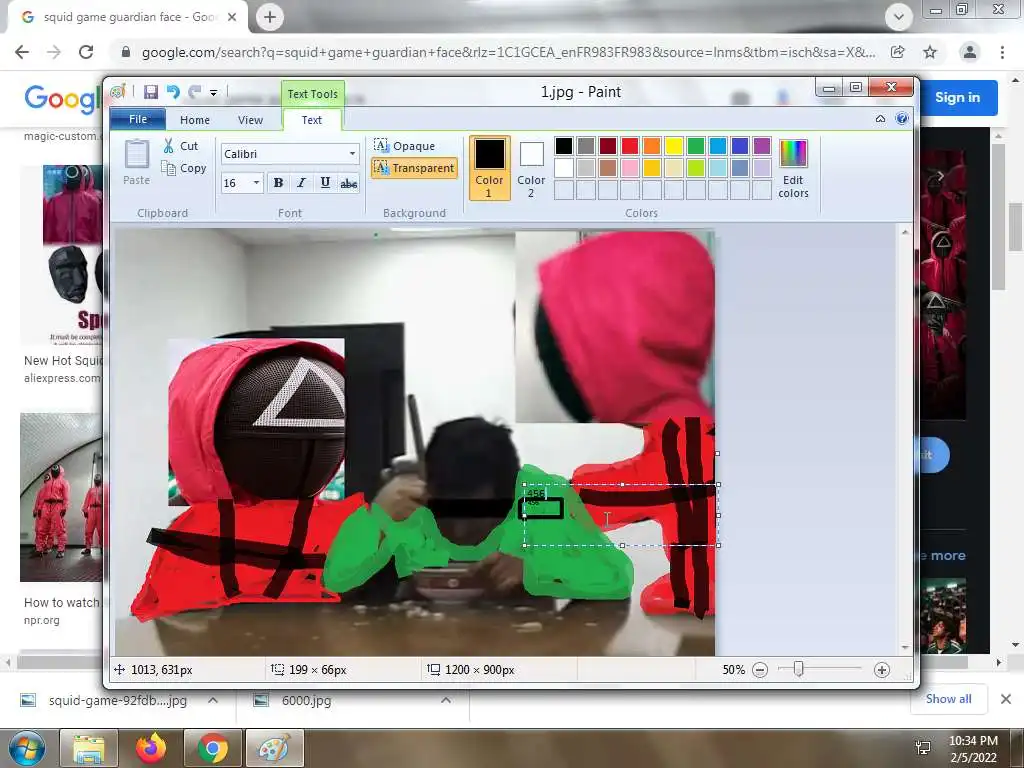Pick the yellow palette swatch
Viewport: 1024px width, 768px height.
point(673,146)
